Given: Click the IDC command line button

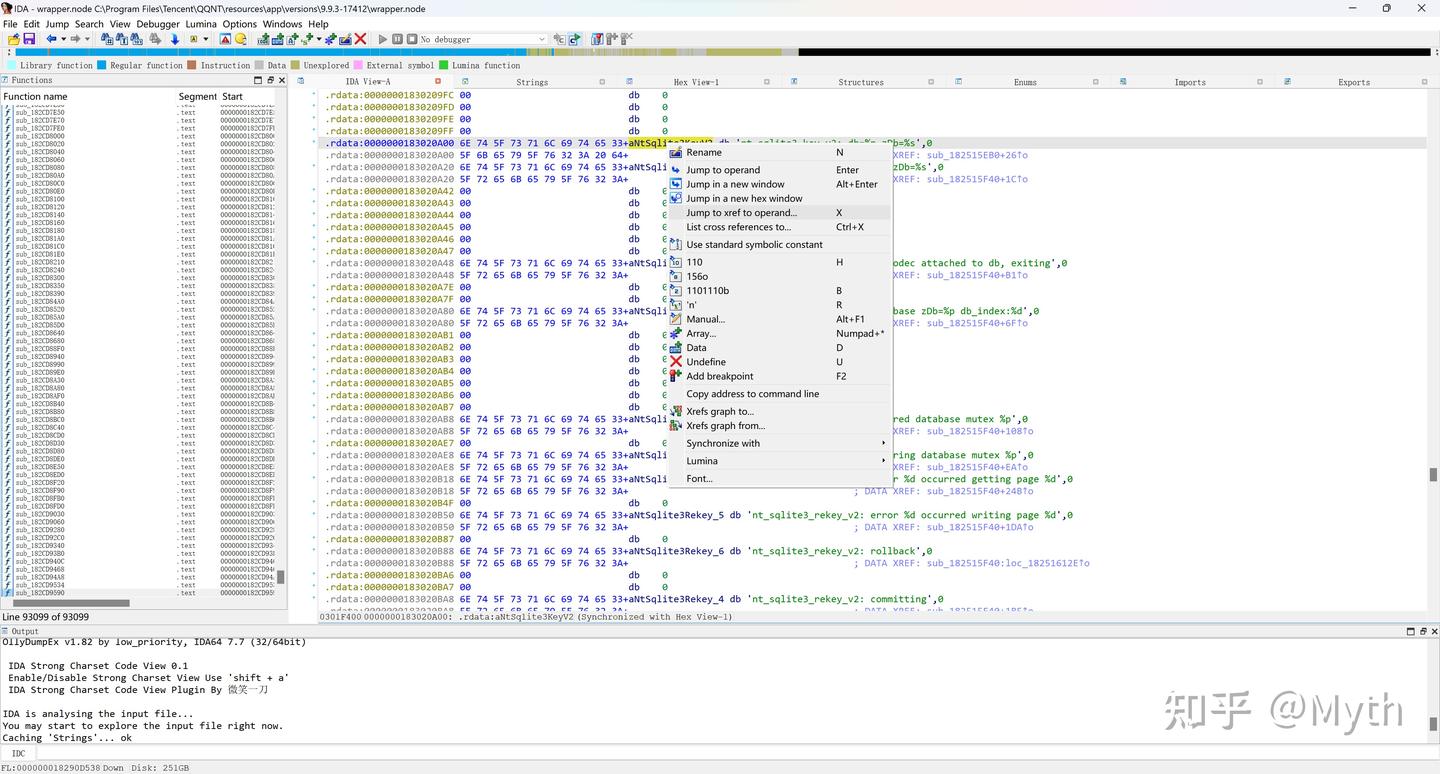Looking at the screenshot, I should point(18,753).
